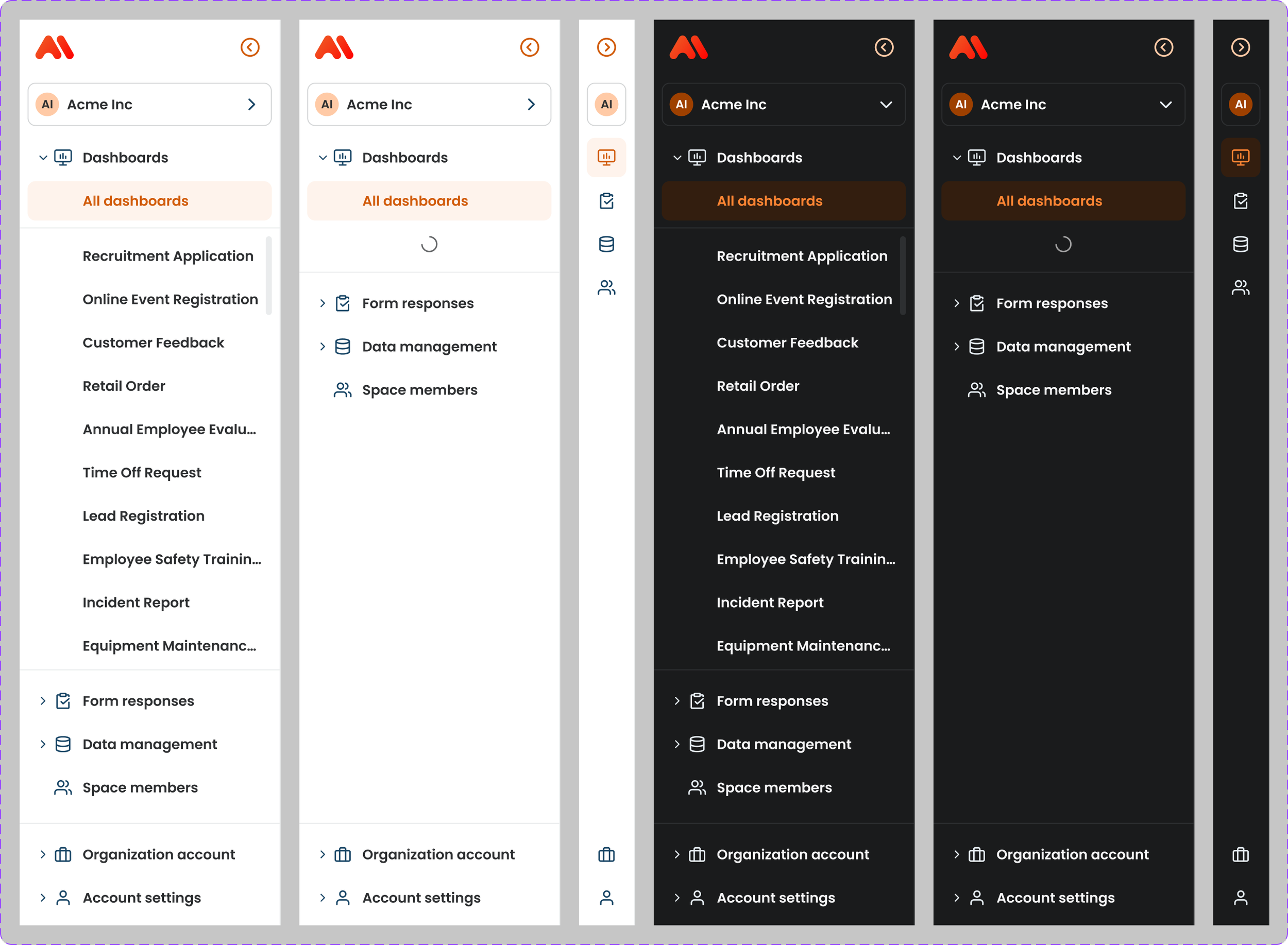This screenshot has height=945, width=1288.
Task: Open Recruitment Application dashboard in light sidebar
Action: click(x=167, y=256)
